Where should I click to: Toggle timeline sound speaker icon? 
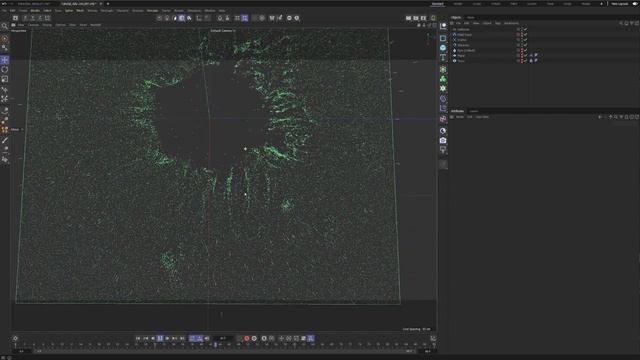207,338
